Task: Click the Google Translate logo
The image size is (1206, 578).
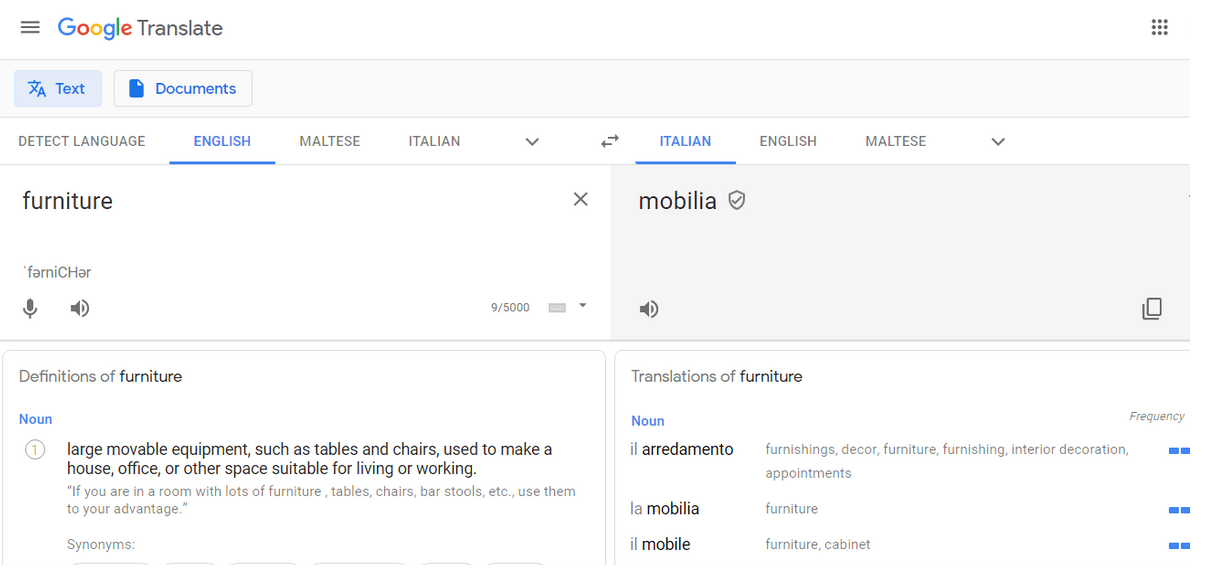Action: 140,28
